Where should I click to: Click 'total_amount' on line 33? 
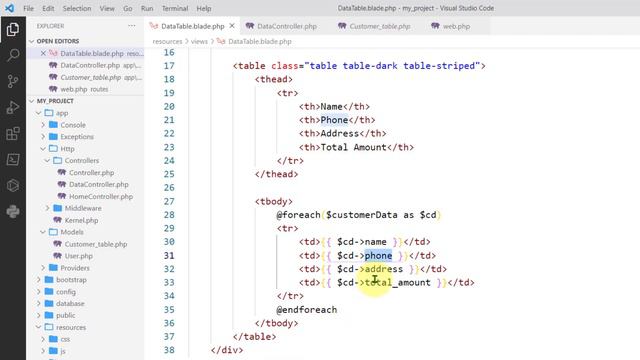[397, 282]
